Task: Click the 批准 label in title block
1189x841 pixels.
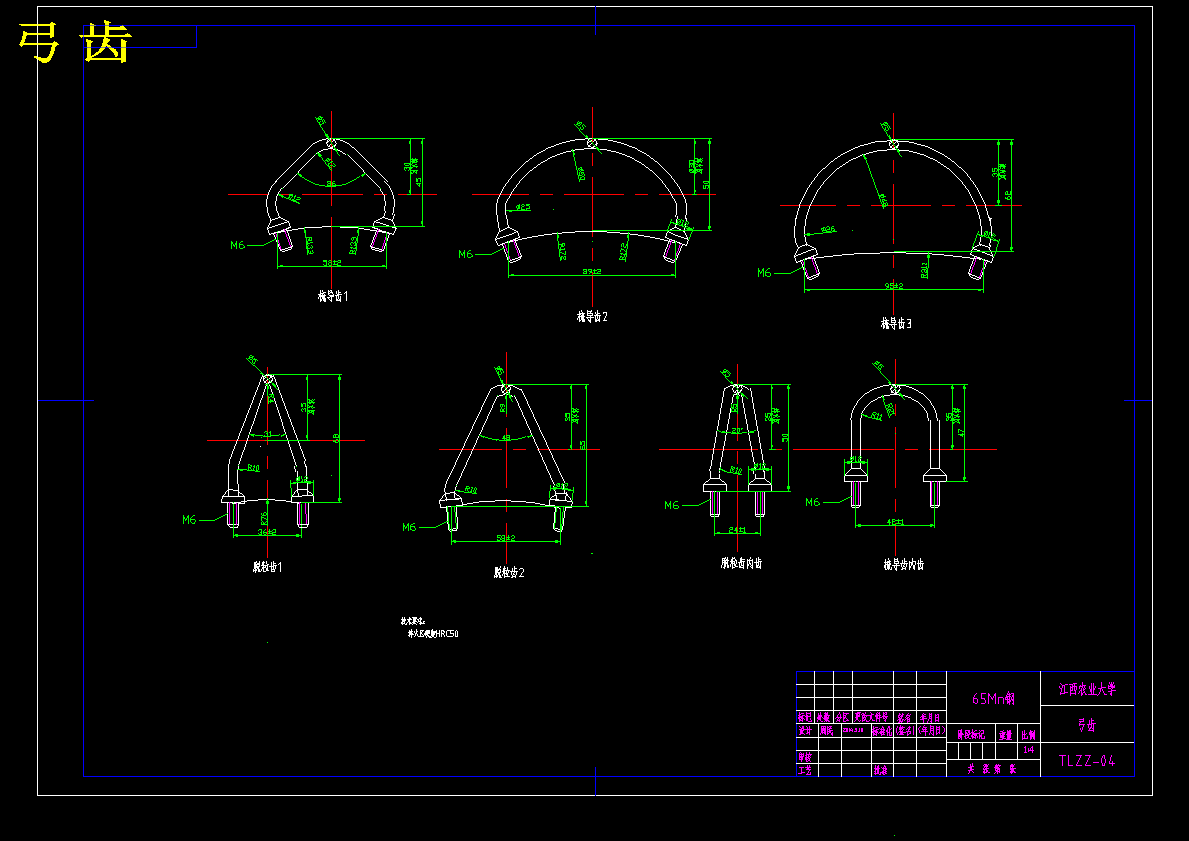Action: click(880, 770)
